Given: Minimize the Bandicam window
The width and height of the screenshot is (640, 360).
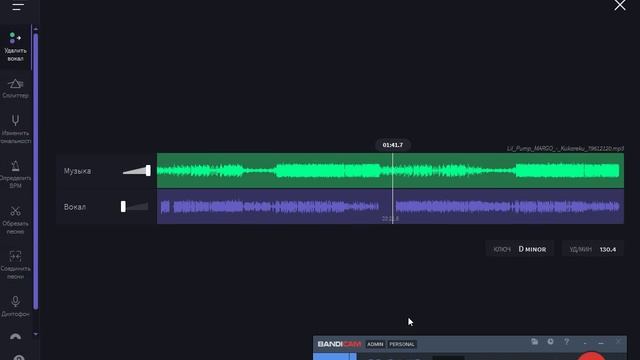Looking at the screenshot, I should click(x=601, y=343).
